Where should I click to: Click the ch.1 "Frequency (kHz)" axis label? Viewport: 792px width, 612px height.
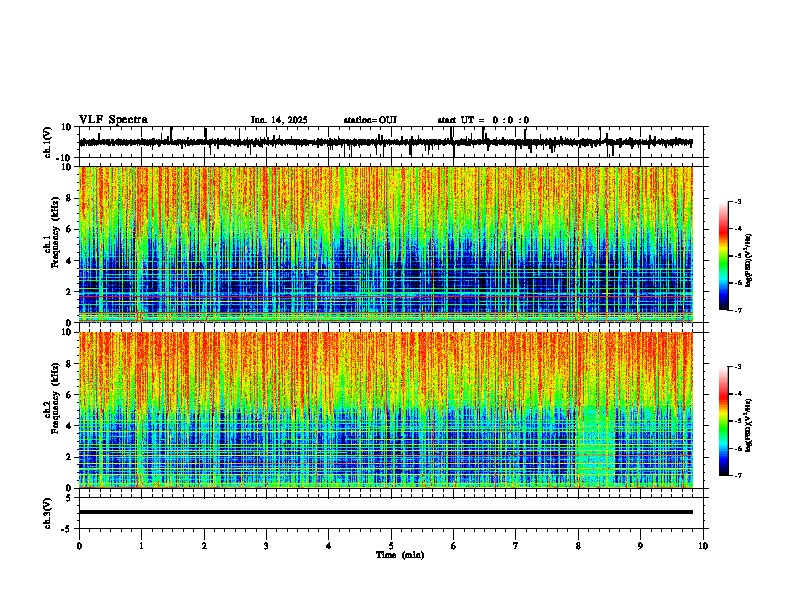click(x=55, y=232)
